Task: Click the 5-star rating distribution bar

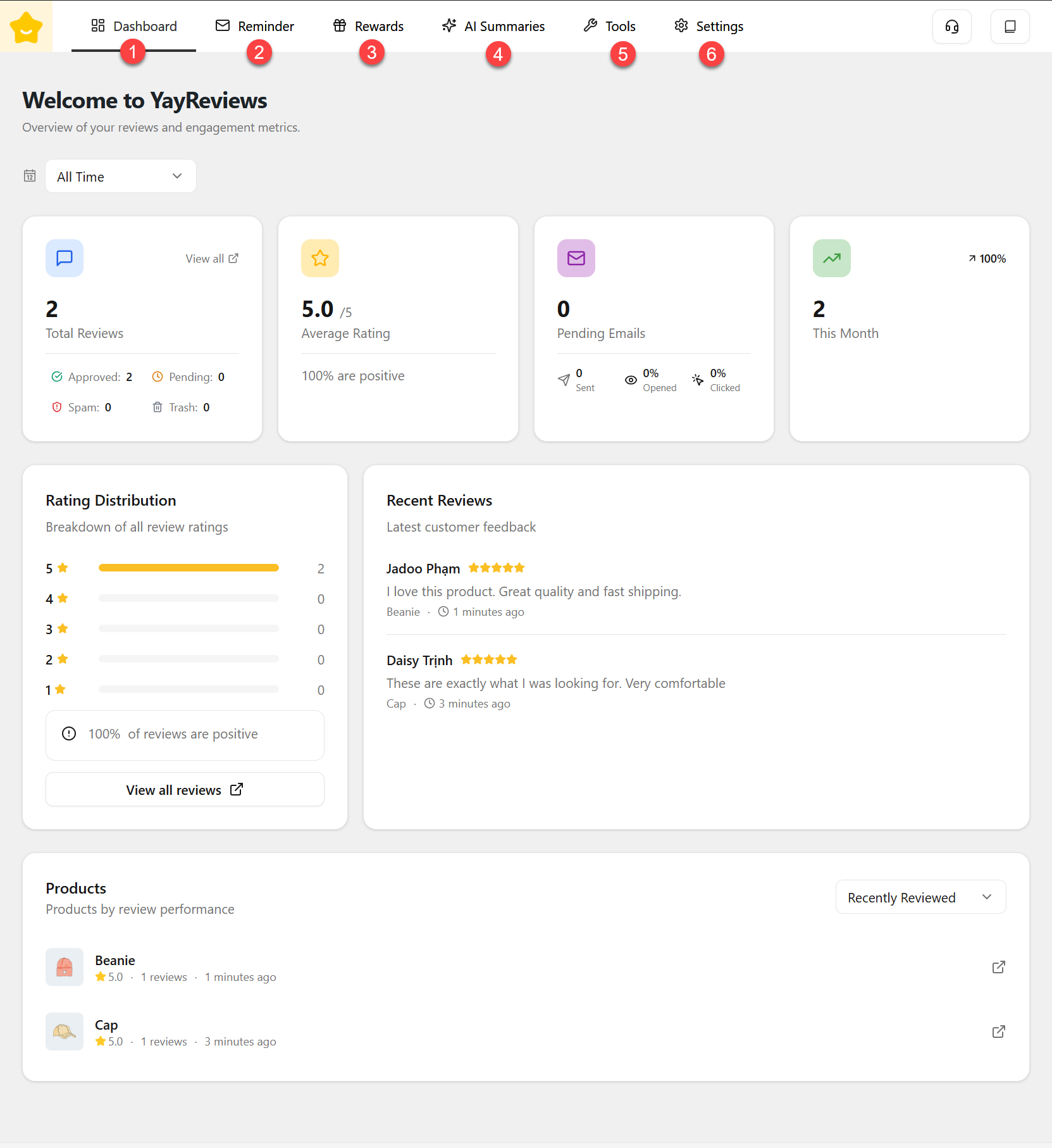Action: pyautogui.click(x=189, y=568)
